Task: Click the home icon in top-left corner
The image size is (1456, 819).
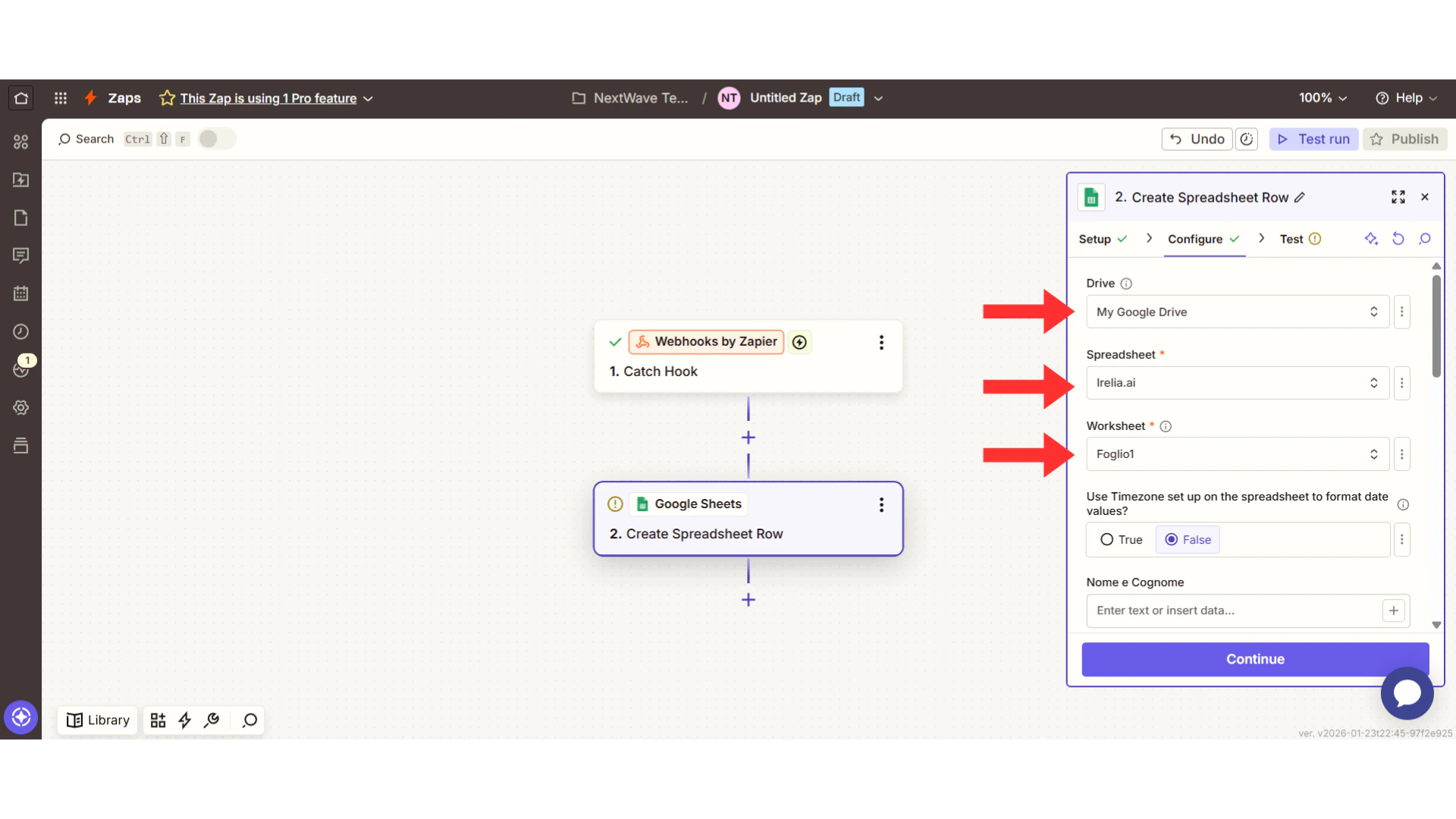Action: point(21,98)
